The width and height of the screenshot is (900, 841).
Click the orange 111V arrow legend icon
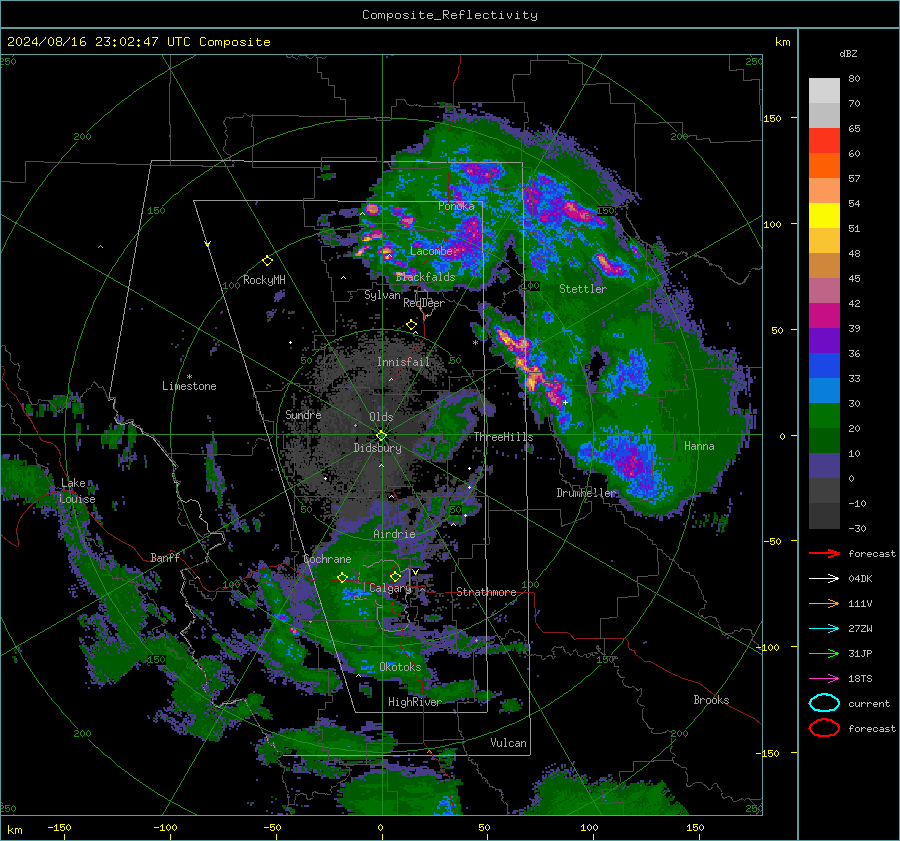pos(824,603)
